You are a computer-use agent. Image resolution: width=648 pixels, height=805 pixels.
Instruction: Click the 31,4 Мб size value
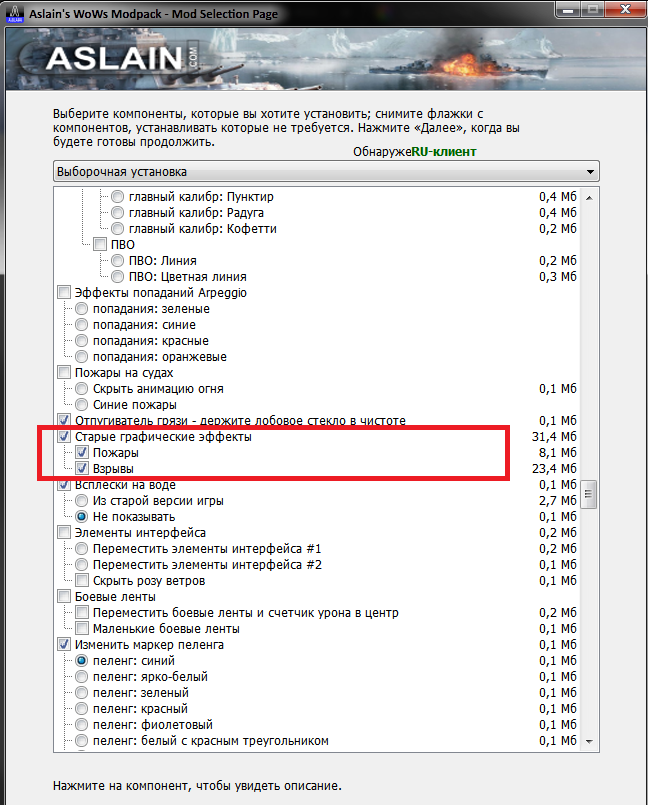[x=554, y=436]
